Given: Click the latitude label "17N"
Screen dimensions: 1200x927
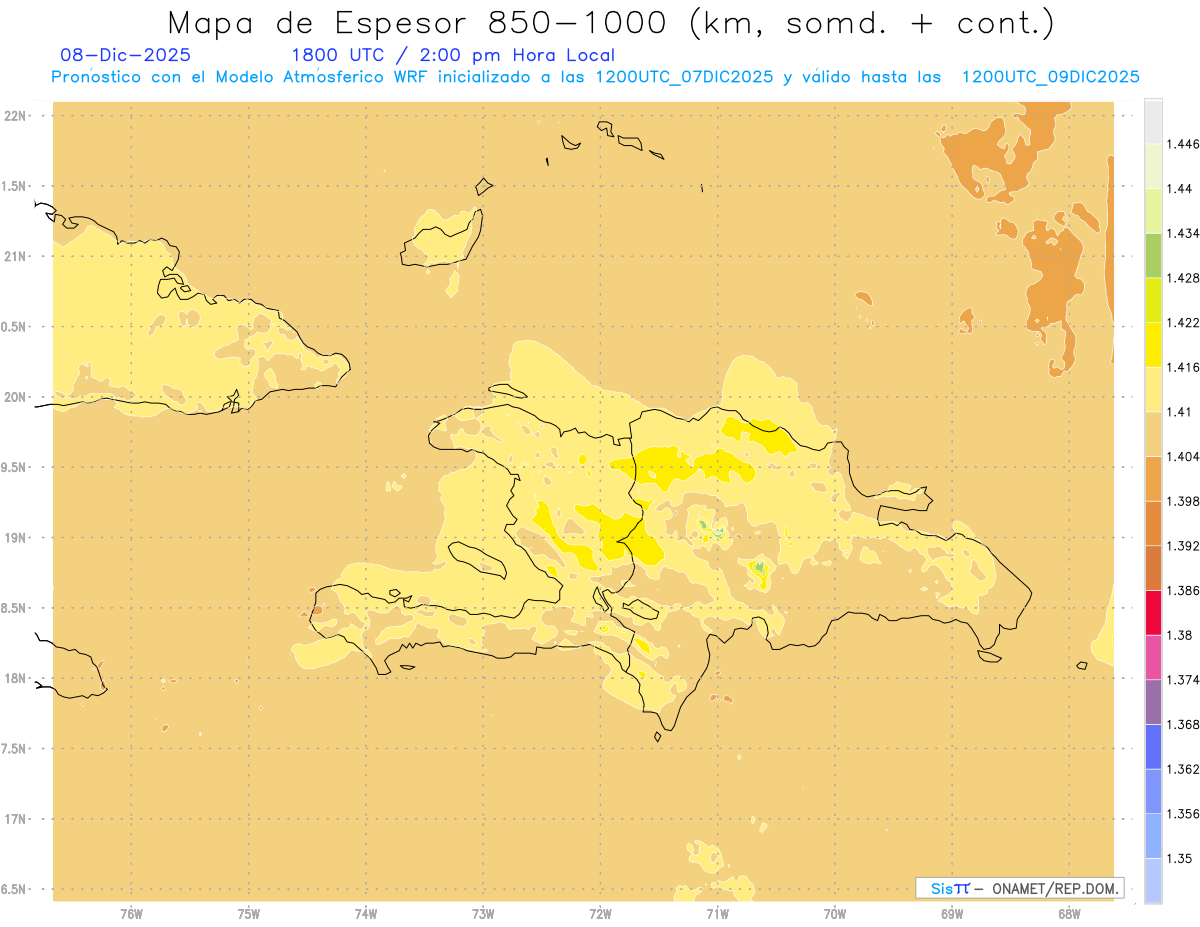Looking at the screenshot, I should [x=15, y=819].
